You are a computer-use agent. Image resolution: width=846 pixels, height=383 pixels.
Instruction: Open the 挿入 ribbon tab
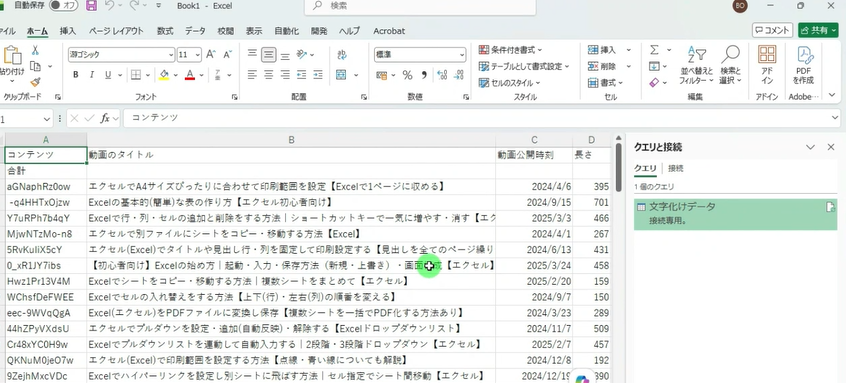(x=68, y=31)
